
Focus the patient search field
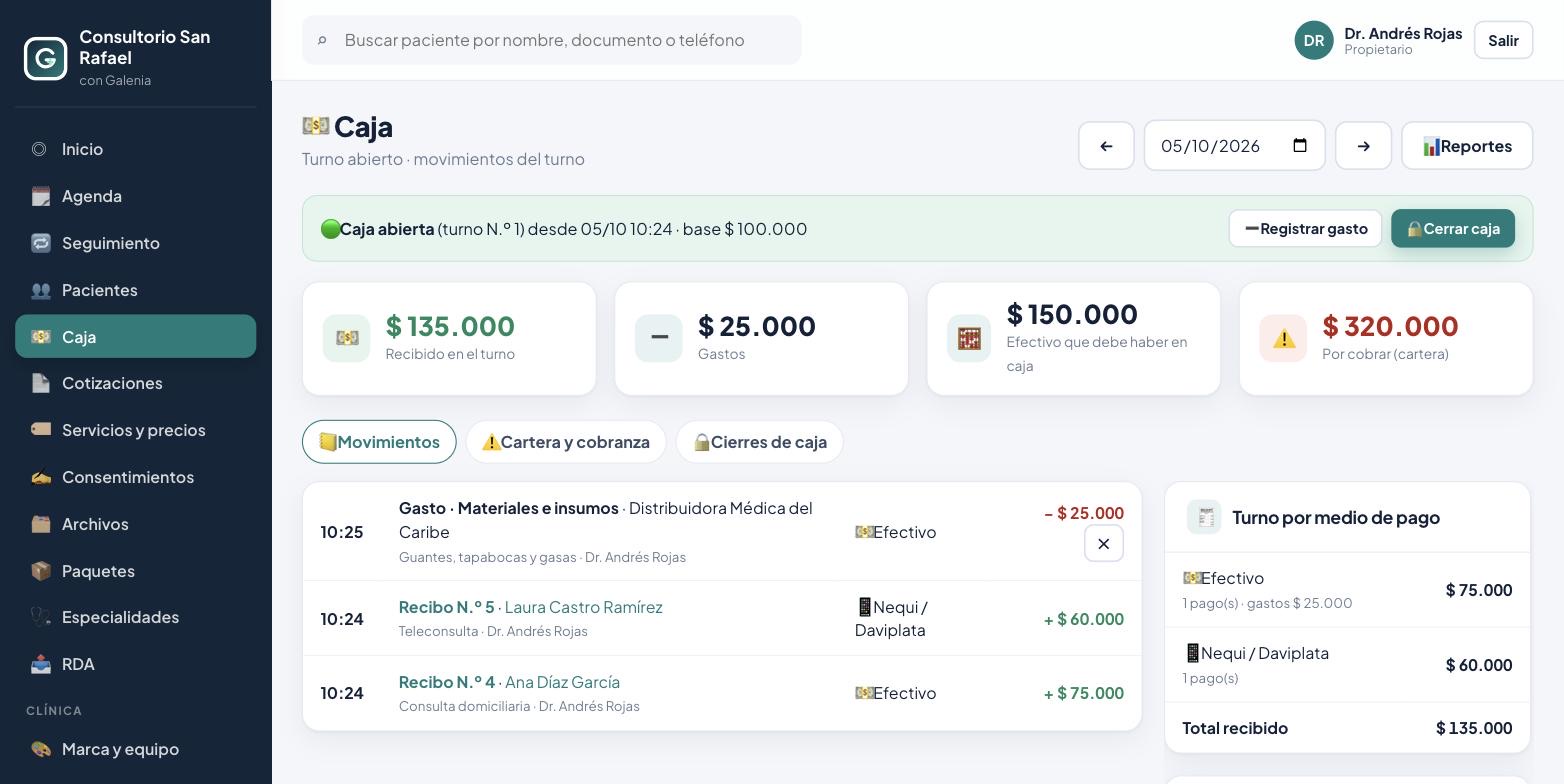[552, 40]
